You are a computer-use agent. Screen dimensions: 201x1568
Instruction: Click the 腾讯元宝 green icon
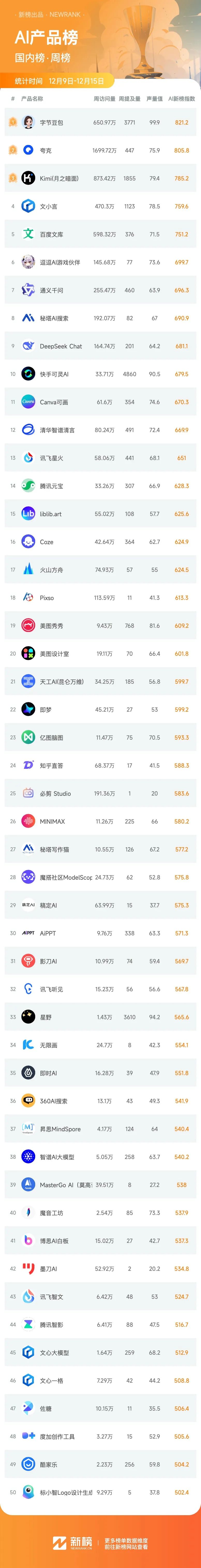click(28, 486)
